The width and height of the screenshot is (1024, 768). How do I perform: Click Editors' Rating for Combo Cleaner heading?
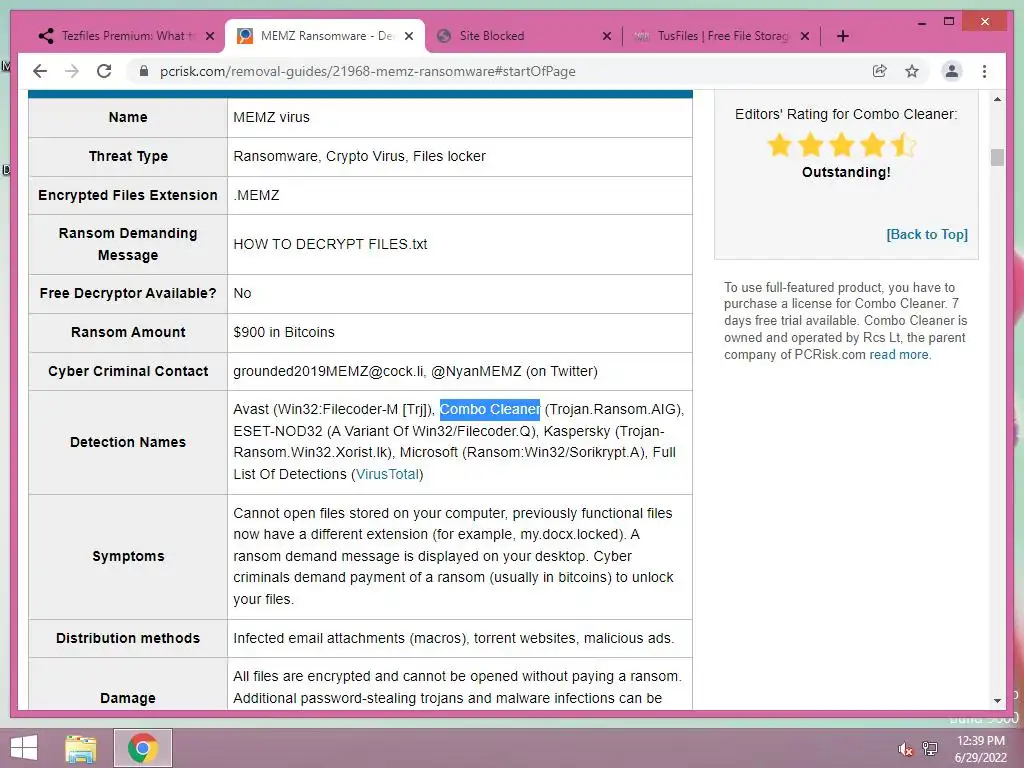click(846, 114)
